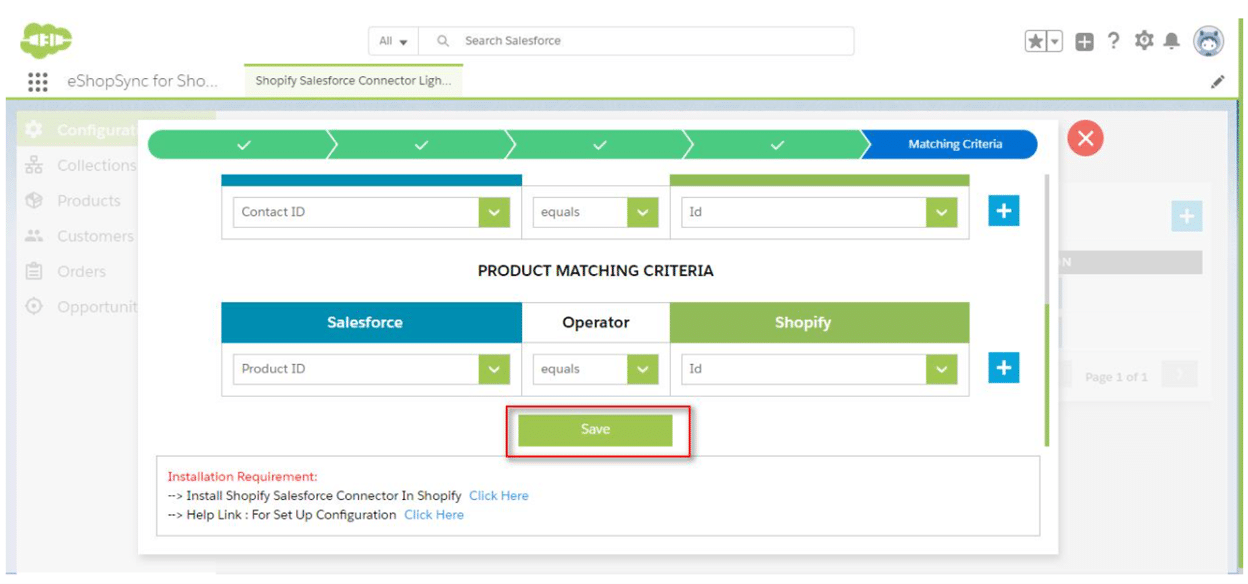Open the Help question mark icon

coord(1114,41)
